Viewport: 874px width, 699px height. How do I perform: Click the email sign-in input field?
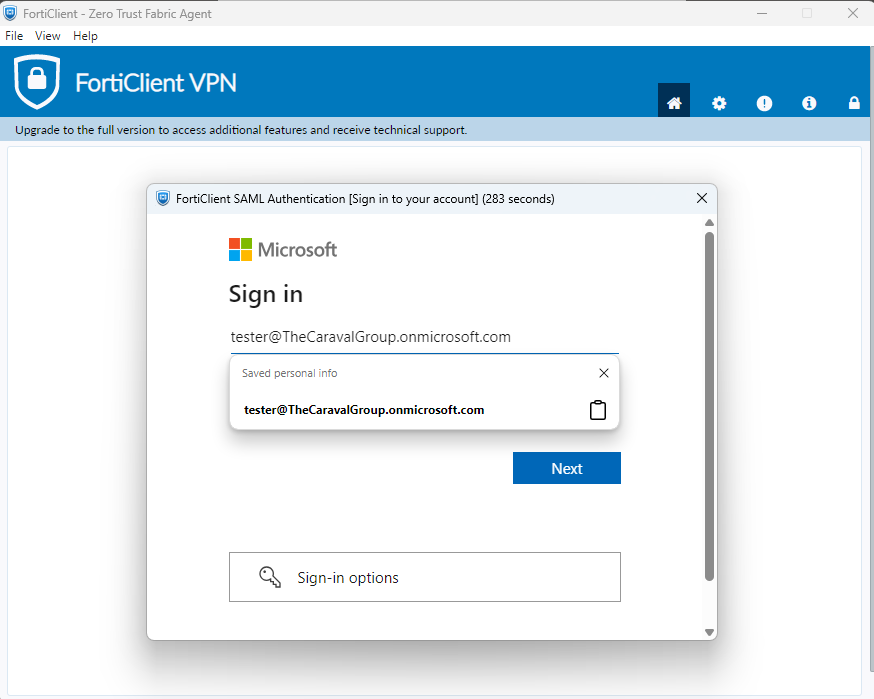[424, 337]
